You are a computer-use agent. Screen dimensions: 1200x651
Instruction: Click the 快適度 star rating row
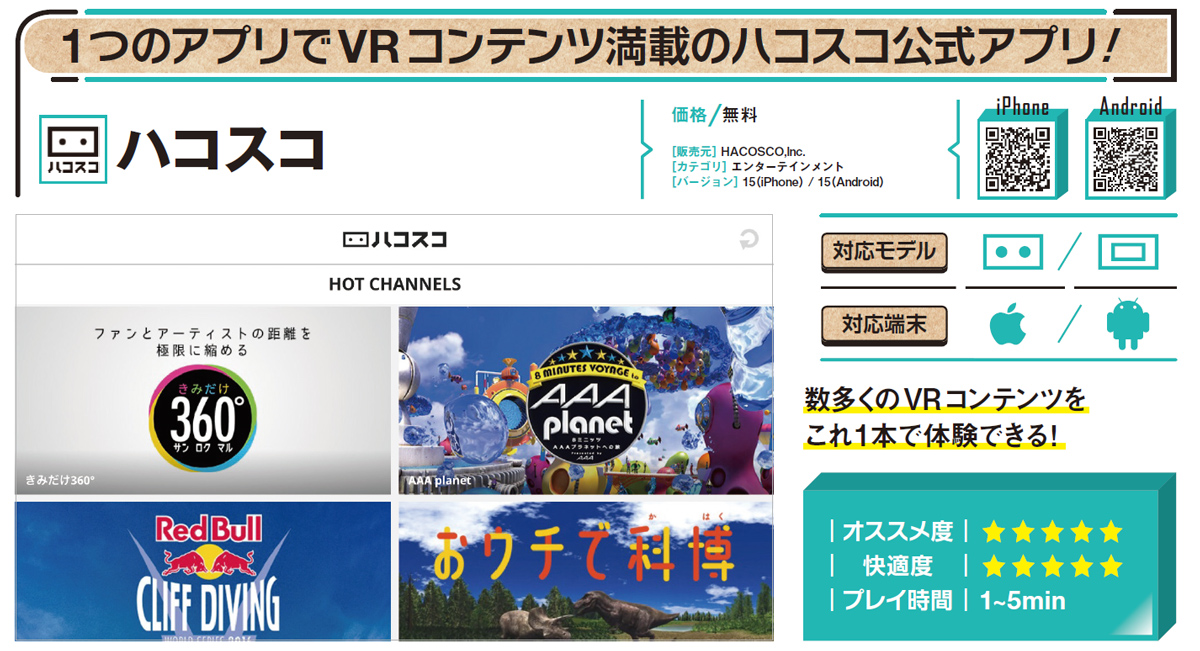(x=1052, y=567)
